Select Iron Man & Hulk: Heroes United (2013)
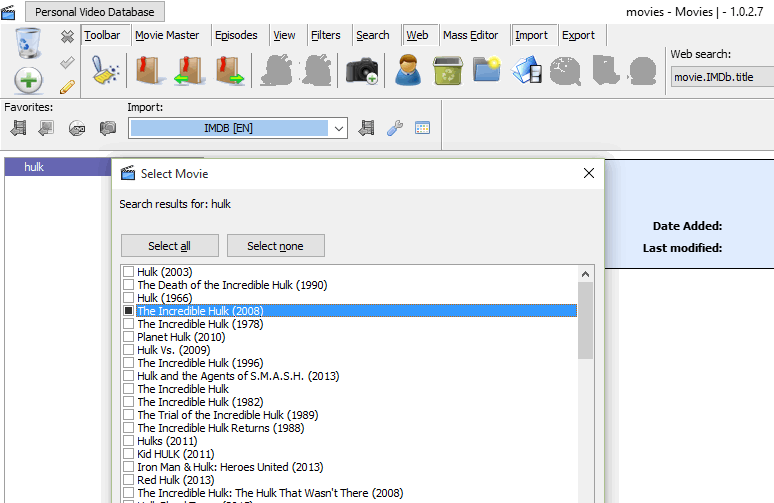 pyautogui.click(x=230, y=467)
